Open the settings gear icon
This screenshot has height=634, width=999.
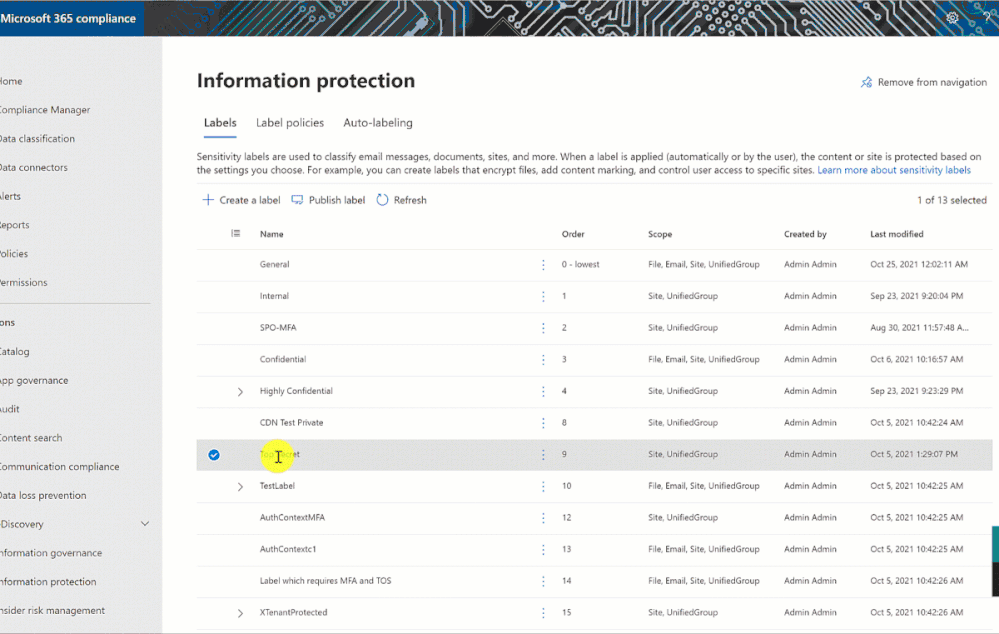[x=952, y=18]
